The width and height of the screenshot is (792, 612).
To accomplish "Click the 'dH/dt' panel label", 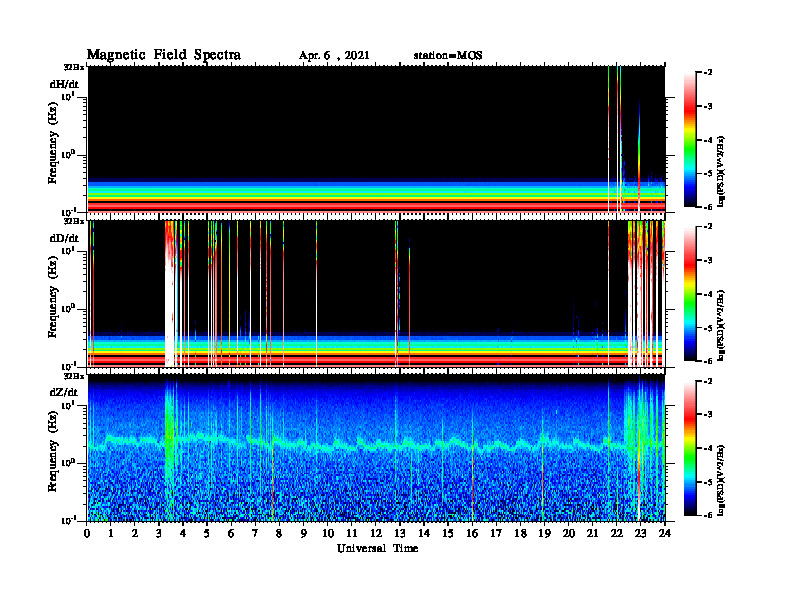I will [x=64, y=84].
